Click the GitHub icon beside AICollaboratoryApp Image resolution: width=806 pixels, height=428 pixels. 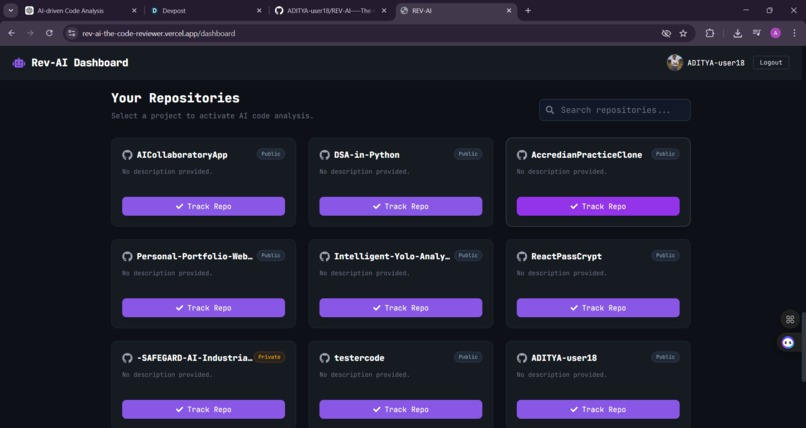point(127,155)
